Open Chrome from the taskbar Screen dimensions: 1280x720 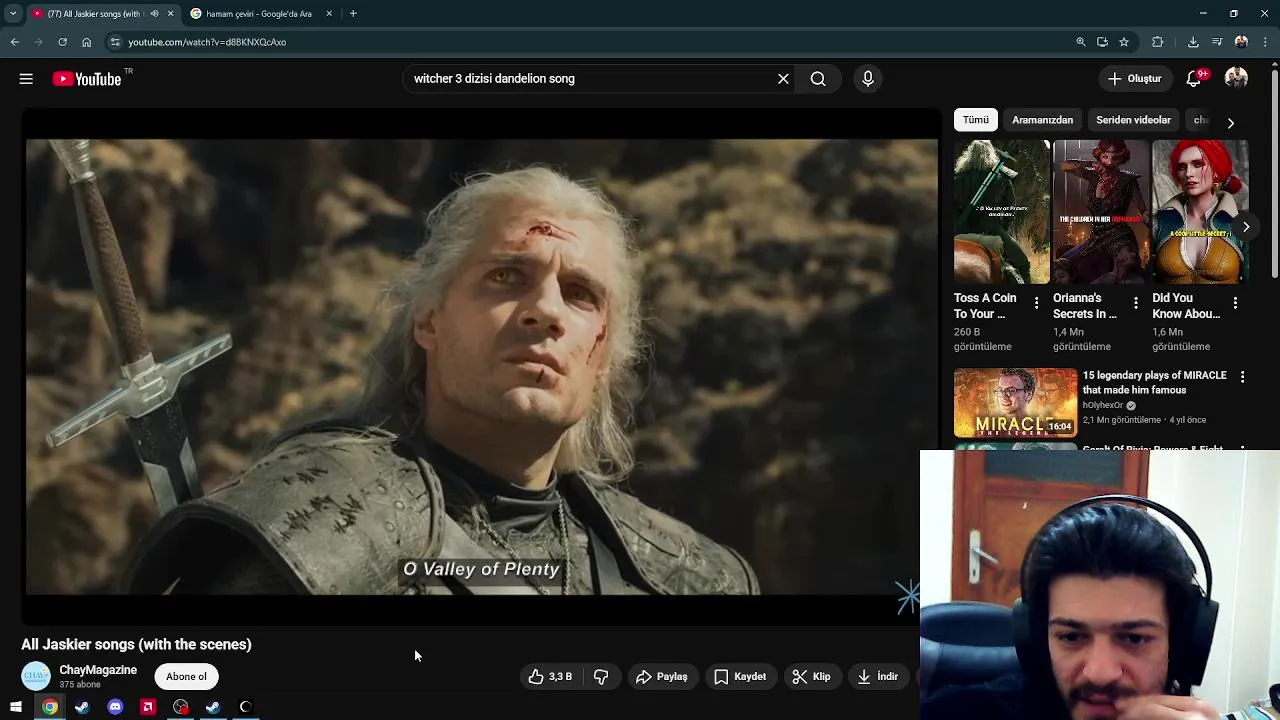(x=49, y=707)
